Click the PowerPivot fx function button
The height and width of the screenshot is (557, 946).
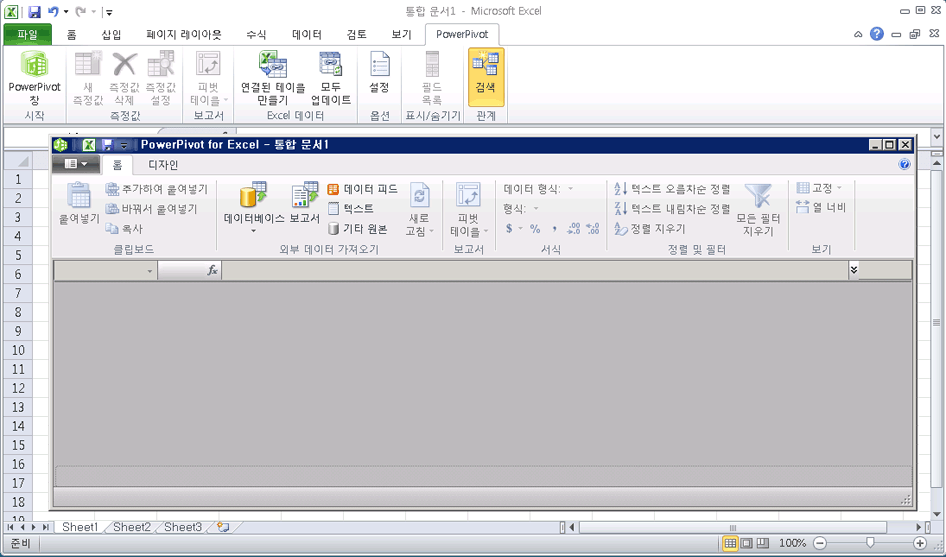pyautogui.click(x=212, y=271)
